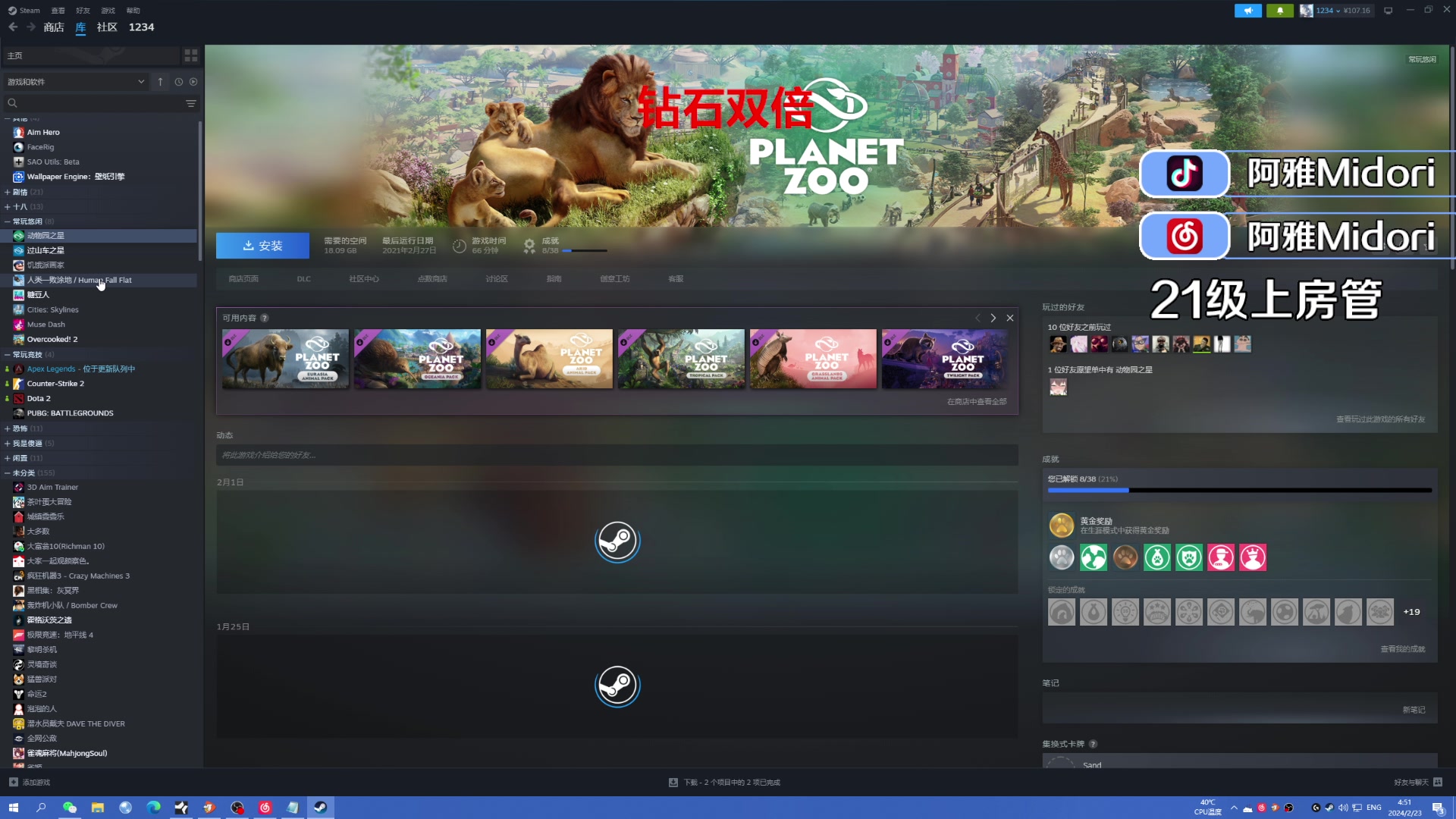Open the Steam taskbar icon

[x=321, y=808]
